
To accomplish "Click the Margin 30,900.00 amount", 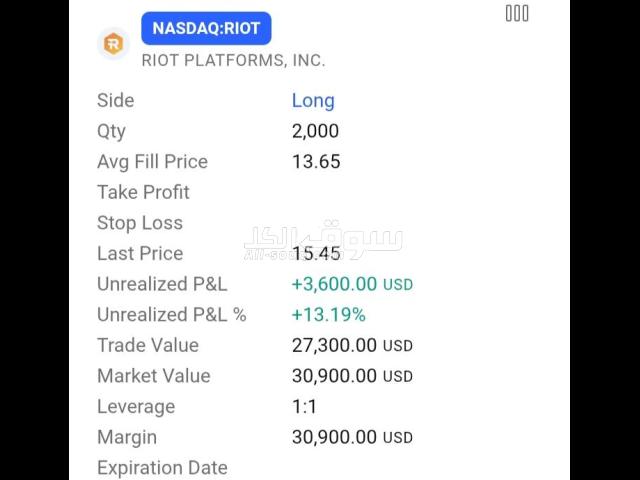I will click(334, 437).
